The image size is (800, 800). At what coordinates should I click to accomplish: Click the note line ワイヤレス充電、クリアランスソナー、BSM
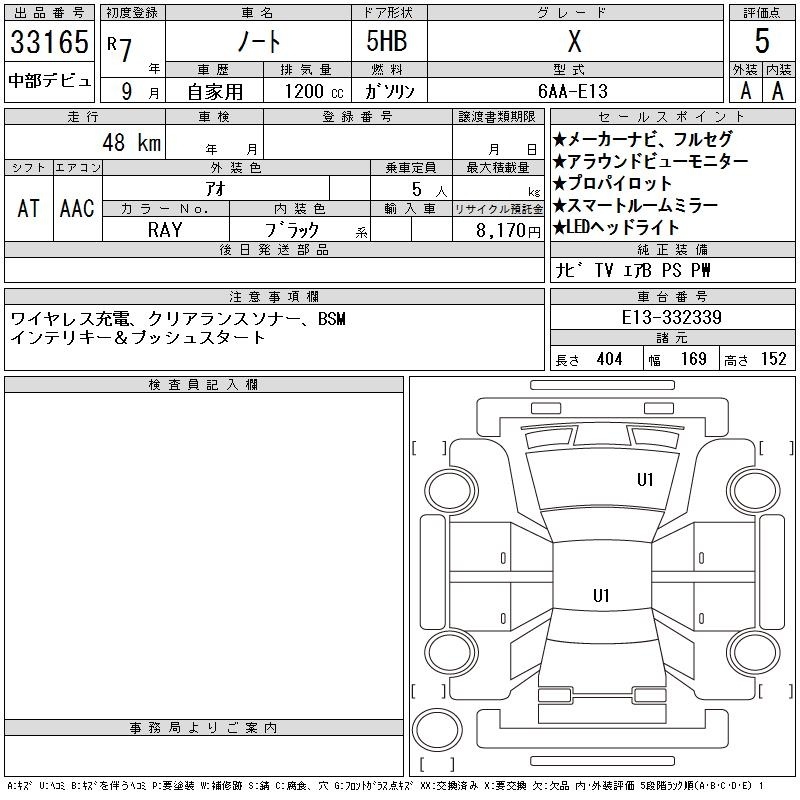178,319
